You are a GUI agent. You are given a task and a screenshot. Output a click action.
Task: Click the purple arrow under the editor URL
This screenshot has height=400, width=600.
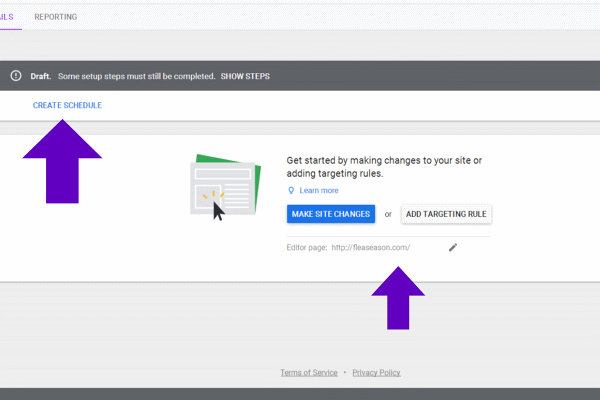click(398, 297)
